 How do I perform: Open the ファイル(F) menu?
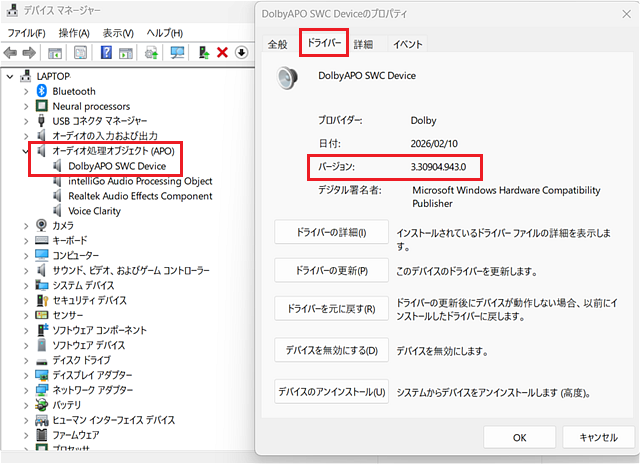tap(26, 33)
